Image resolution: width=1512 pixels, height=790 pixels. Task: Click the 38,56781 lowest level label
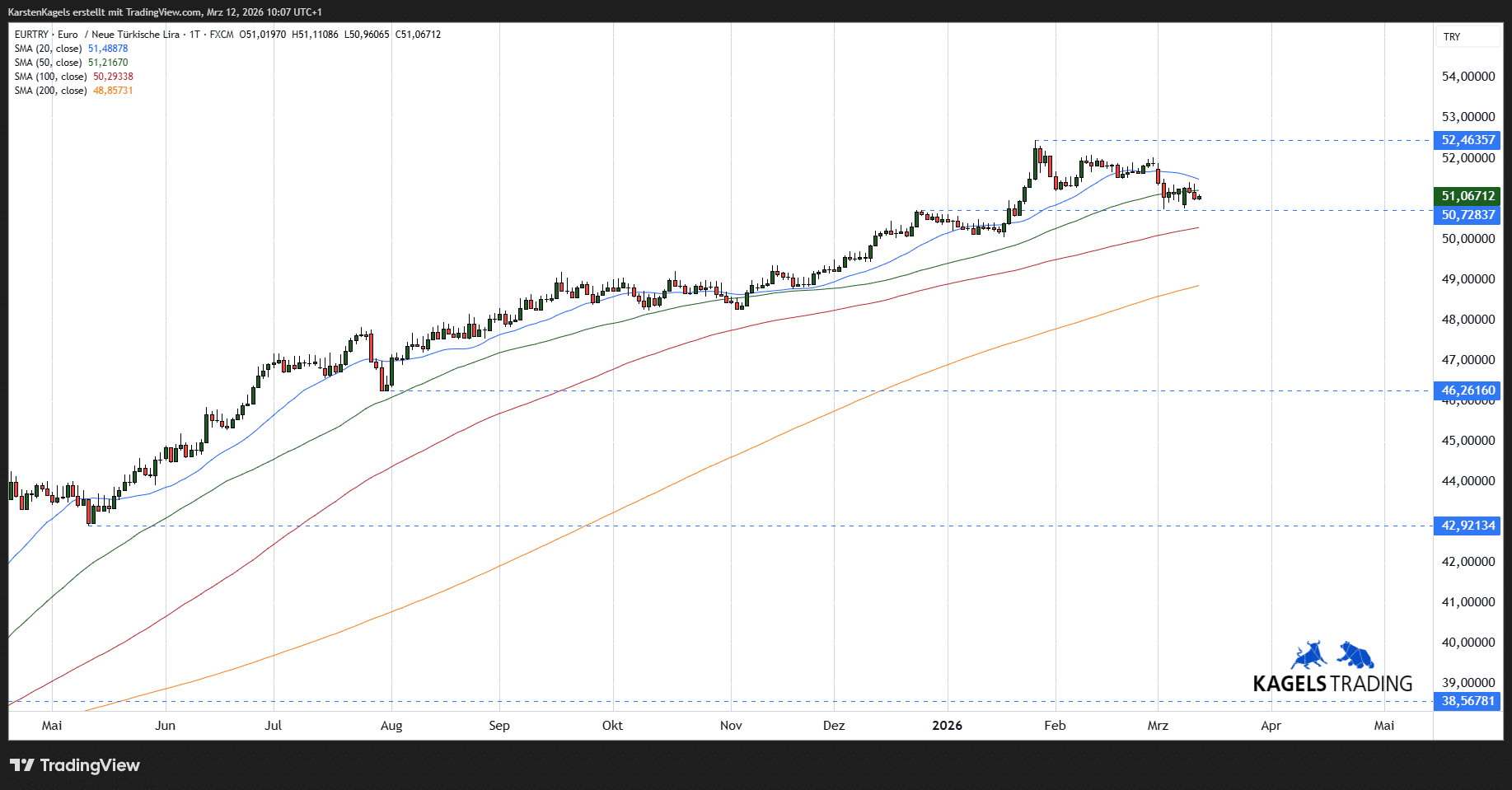1468,701
